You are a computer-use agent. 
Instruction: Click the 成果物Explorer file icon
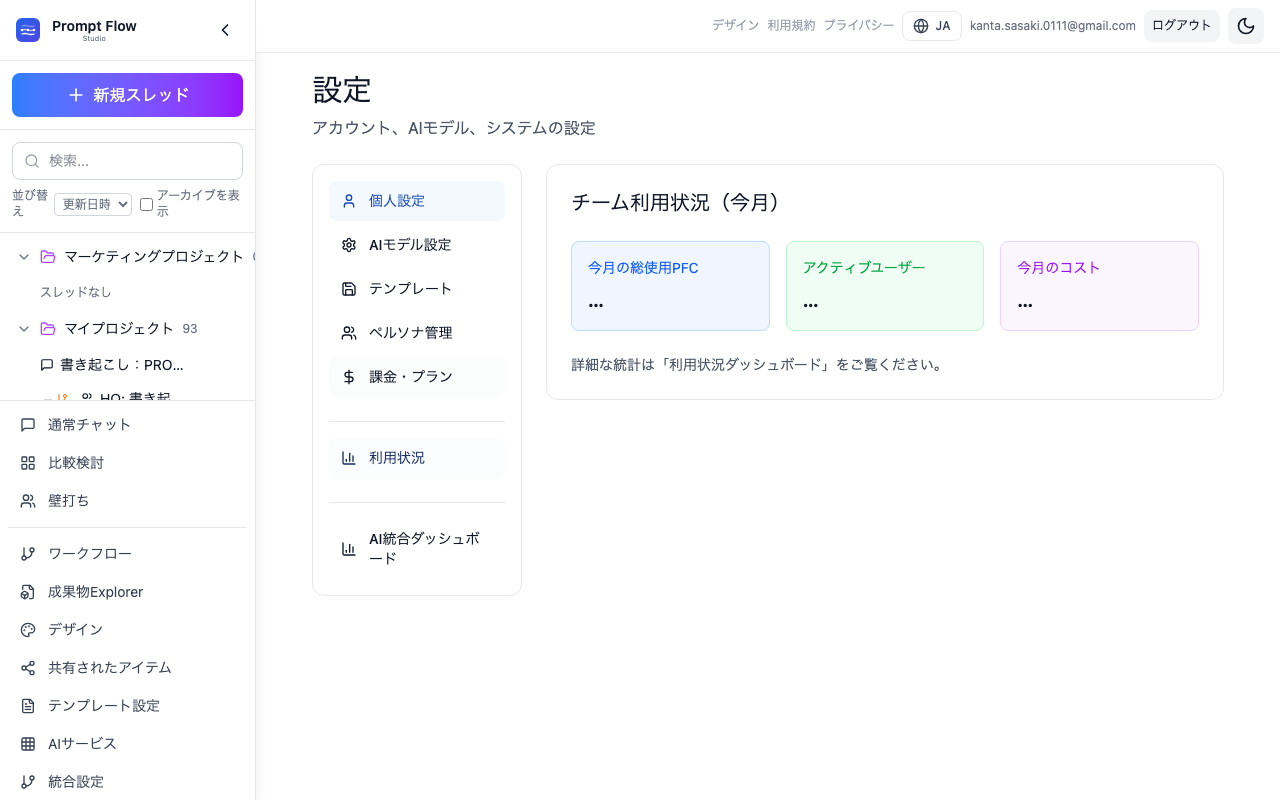pyautogui.click(x=28, y=592)
